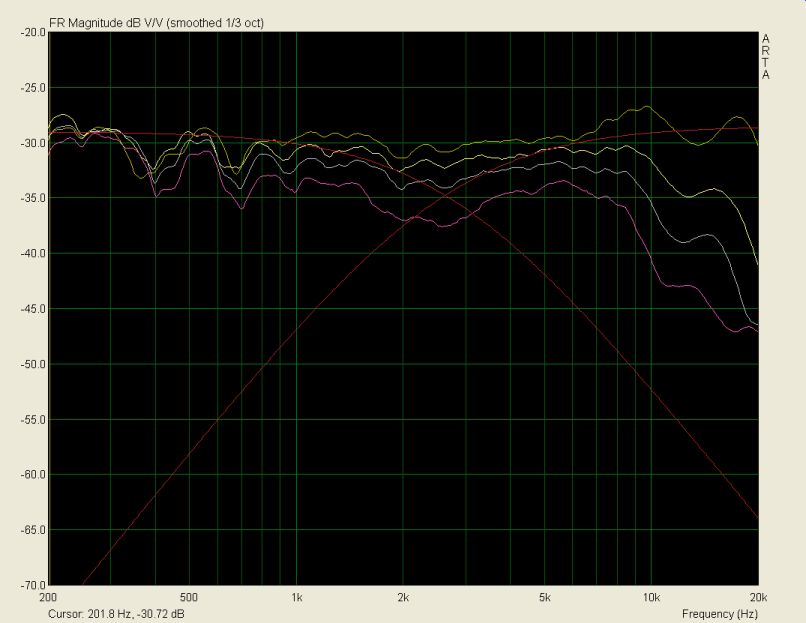Click the 200 frequency axis label
Image resolution: width=806 pixels, height=623 pixels.
pyautogui.click(x=48, y=597)
